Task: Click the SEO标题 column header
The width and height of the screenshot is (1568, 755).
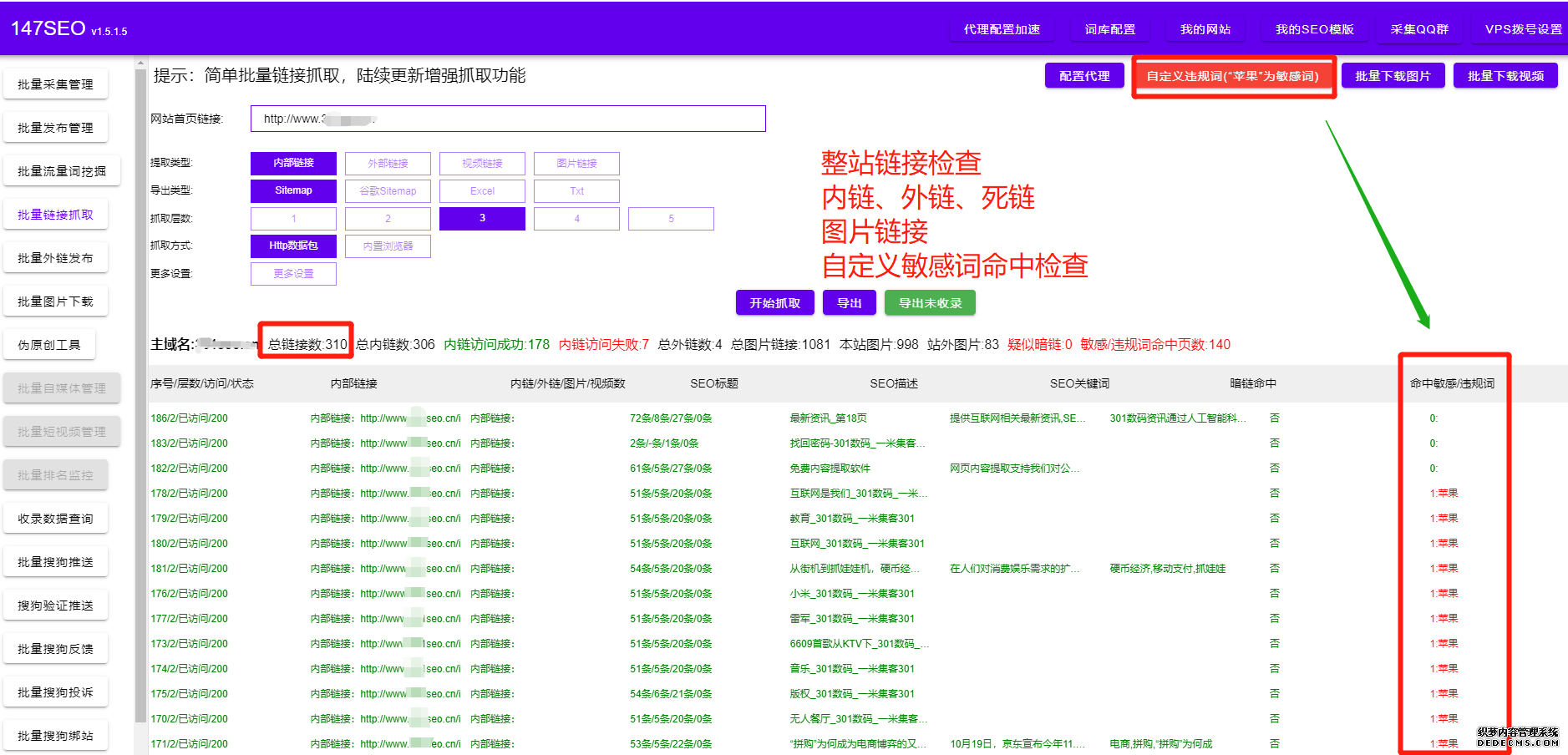Action: pyautogui.click(x=713, y=383)
